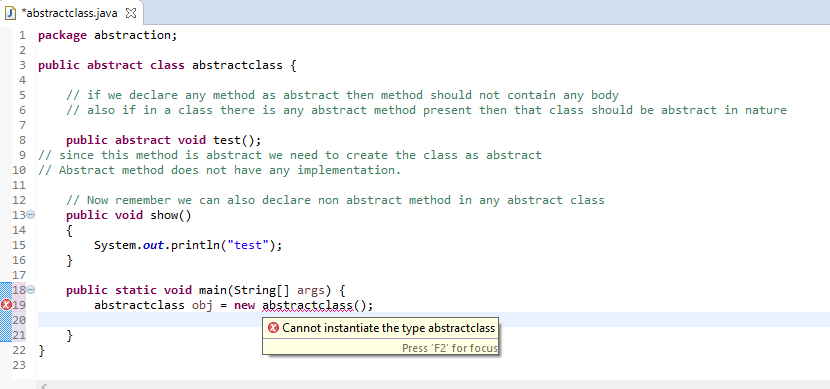Viewport: 830px width, 389px height.
Task: Collapse the main method on line 18
Action: 31,290
